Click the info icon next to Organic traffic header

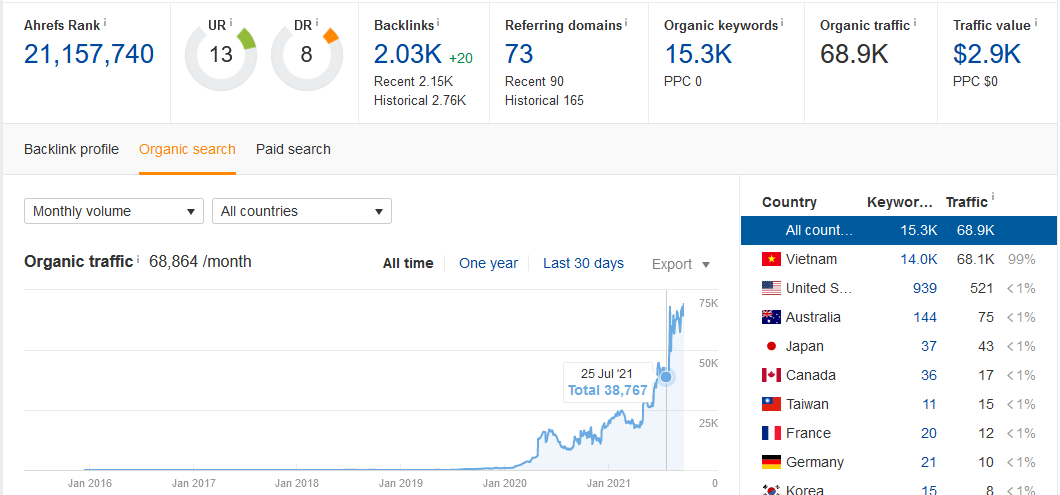click(x=915, y=22)
